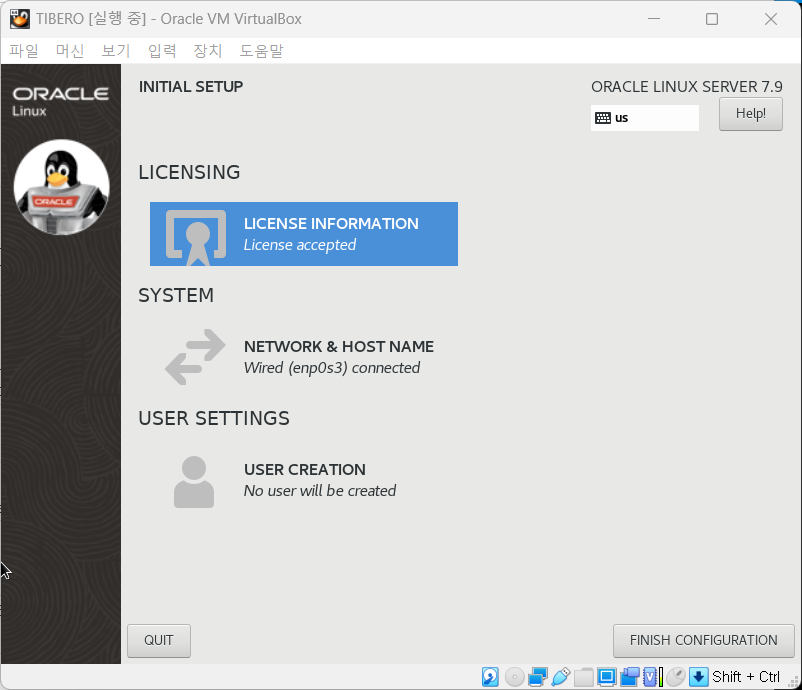Image resolution: width=802 pixels, height=690 pixels.
Task: Click the License Information ribbon icon
Action: point(195,236)
